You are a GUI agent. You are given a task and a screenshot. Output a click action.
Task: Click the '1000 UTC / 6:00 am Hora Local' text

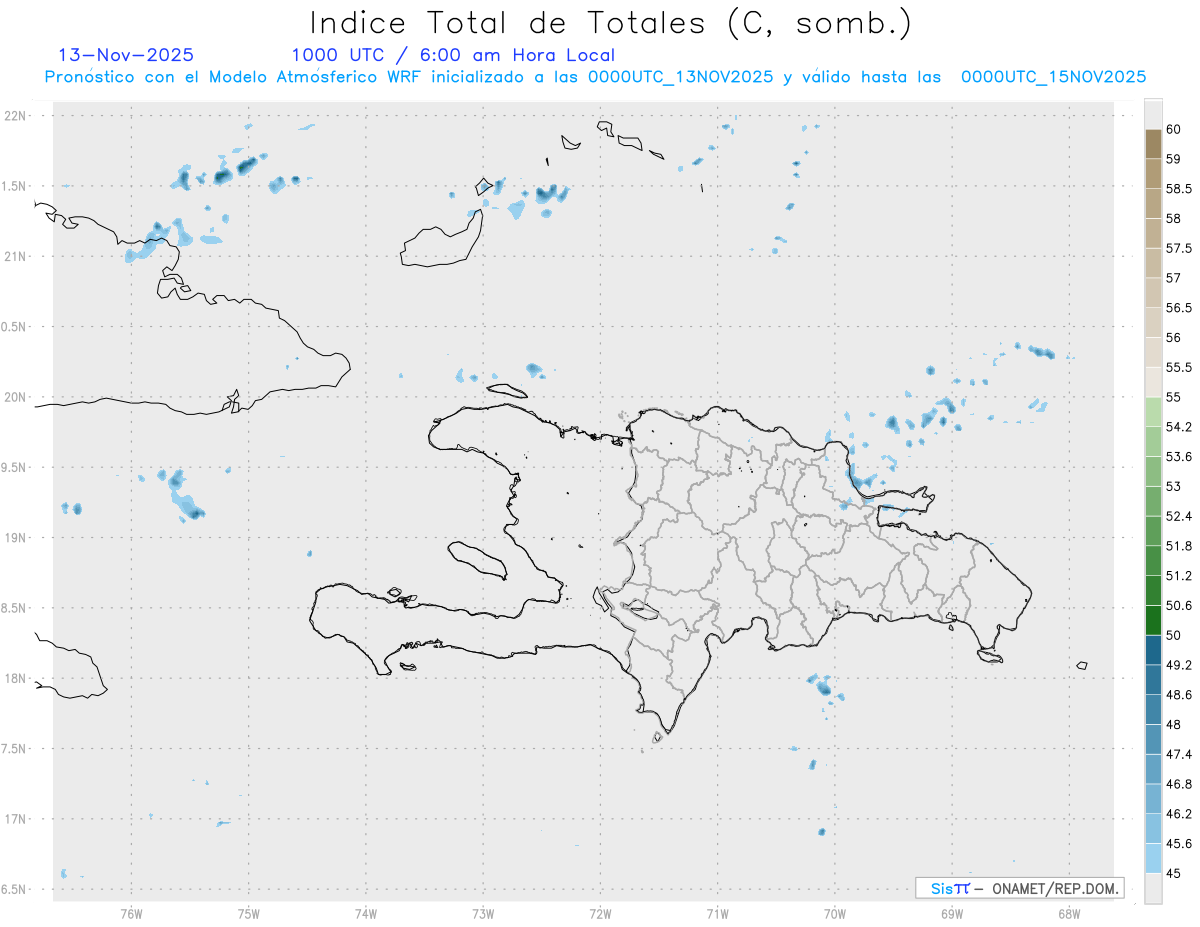point(453,56)
